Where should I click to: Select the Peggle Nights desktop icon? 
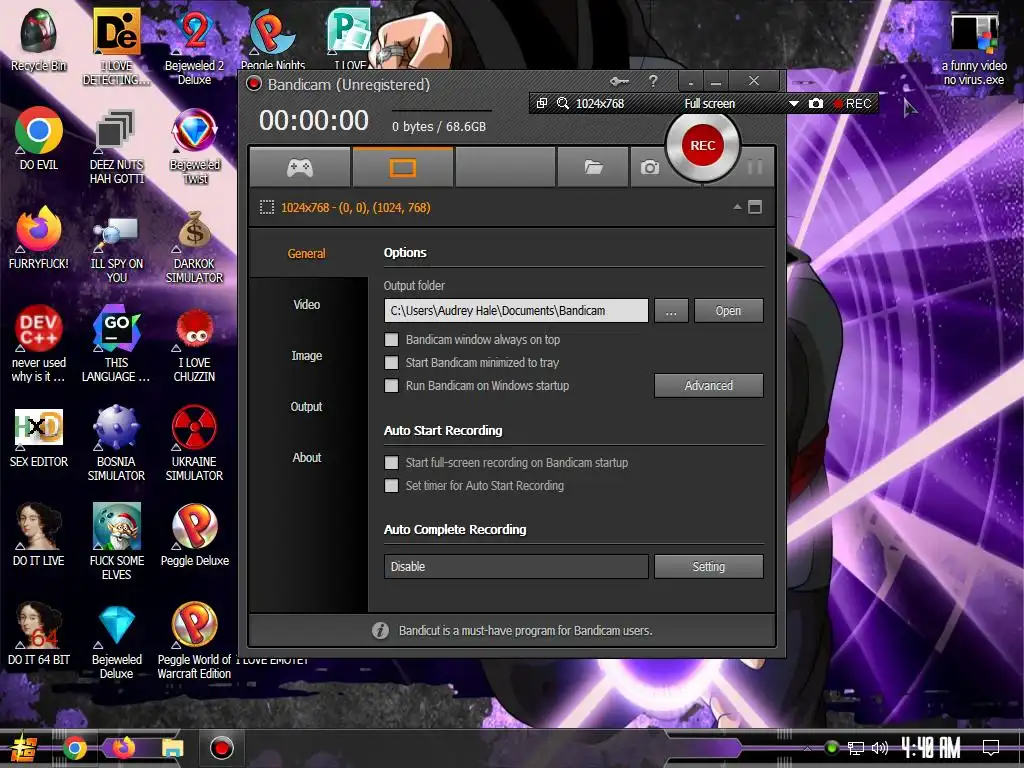[x=272, y=39]
